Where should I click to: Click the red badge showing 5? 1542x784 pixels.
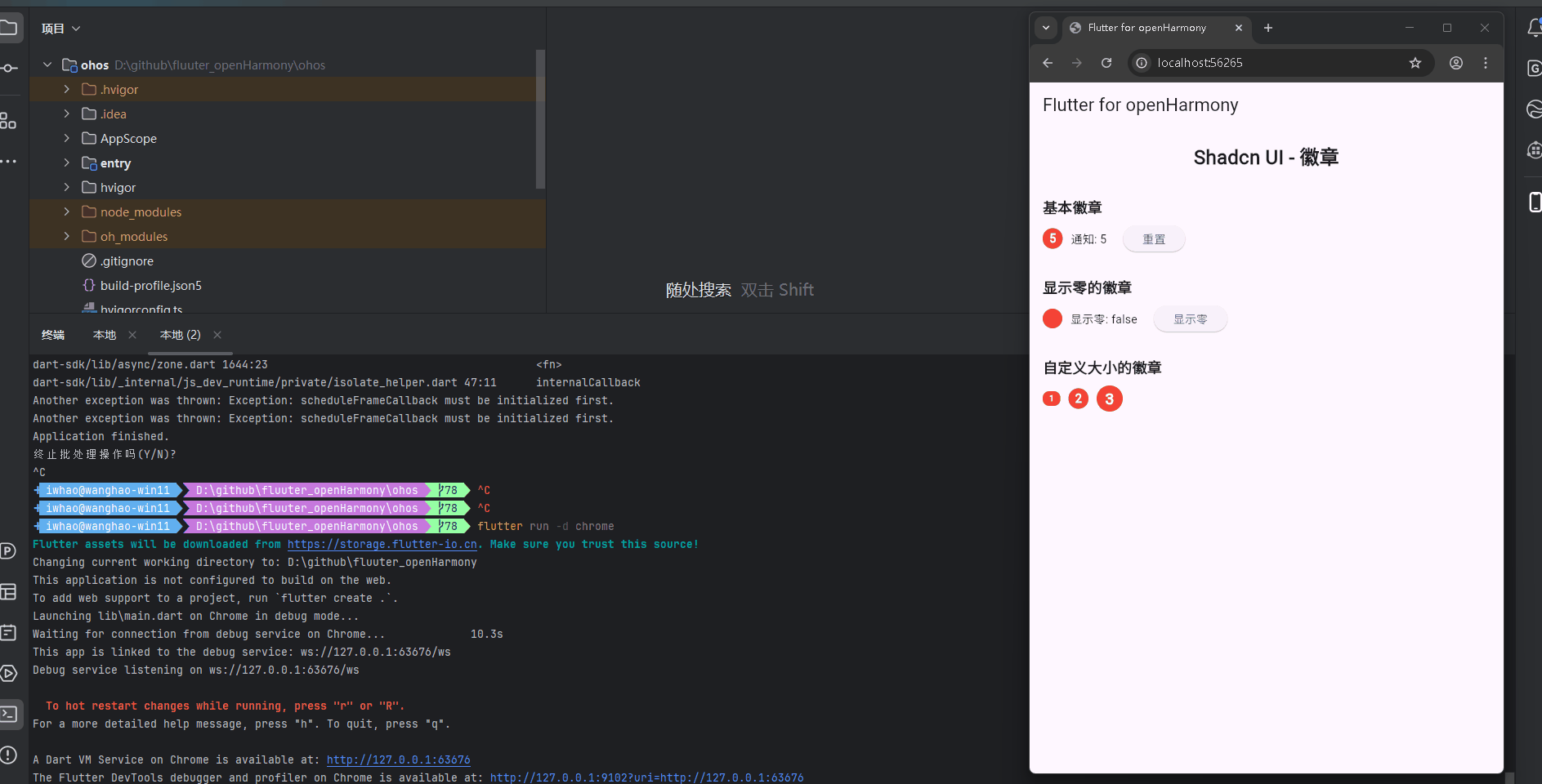click(x=1053, y=238)
